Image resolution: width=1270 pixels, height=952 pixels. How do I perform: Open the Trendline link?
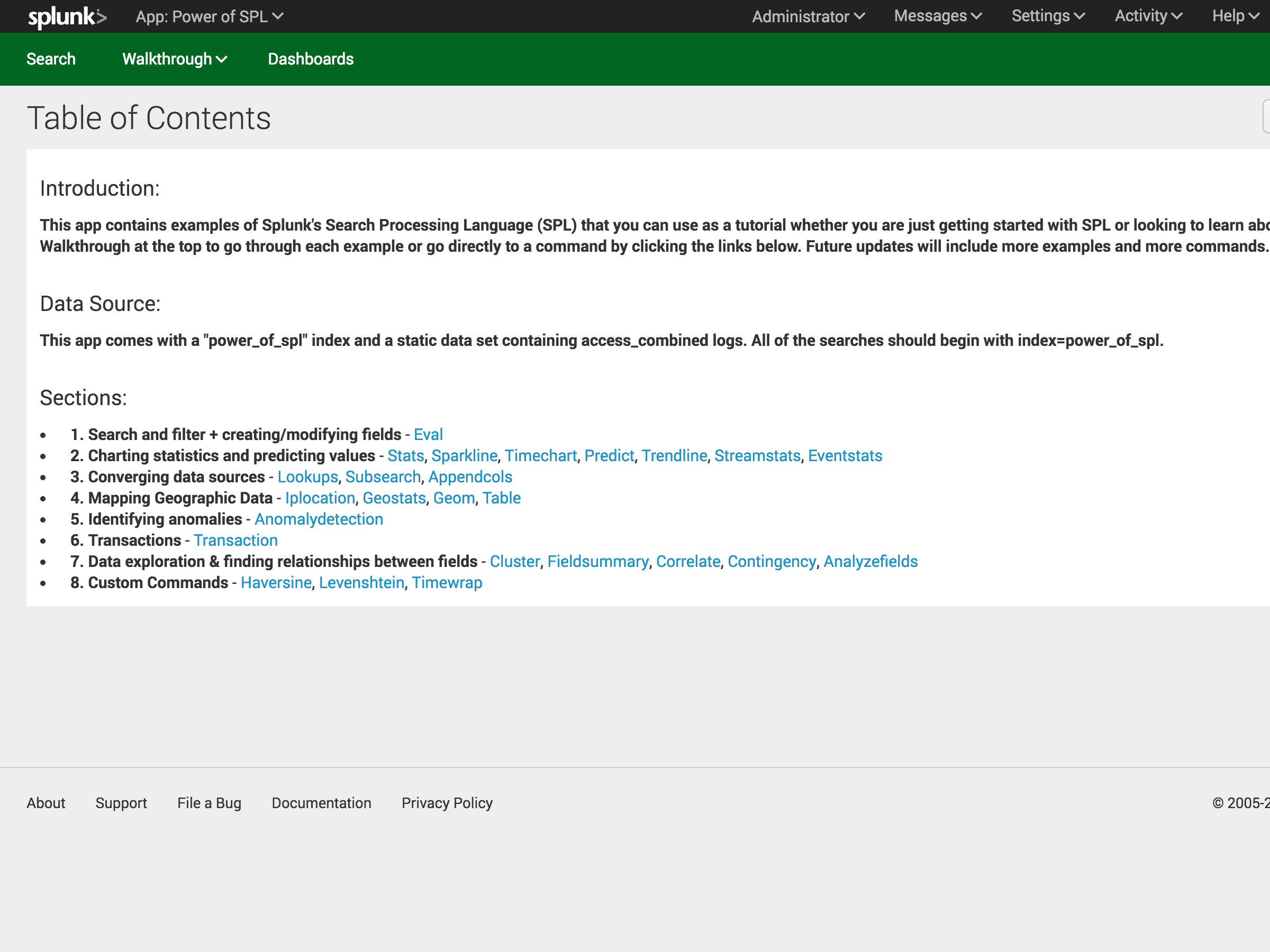click(x=674, y=455)
